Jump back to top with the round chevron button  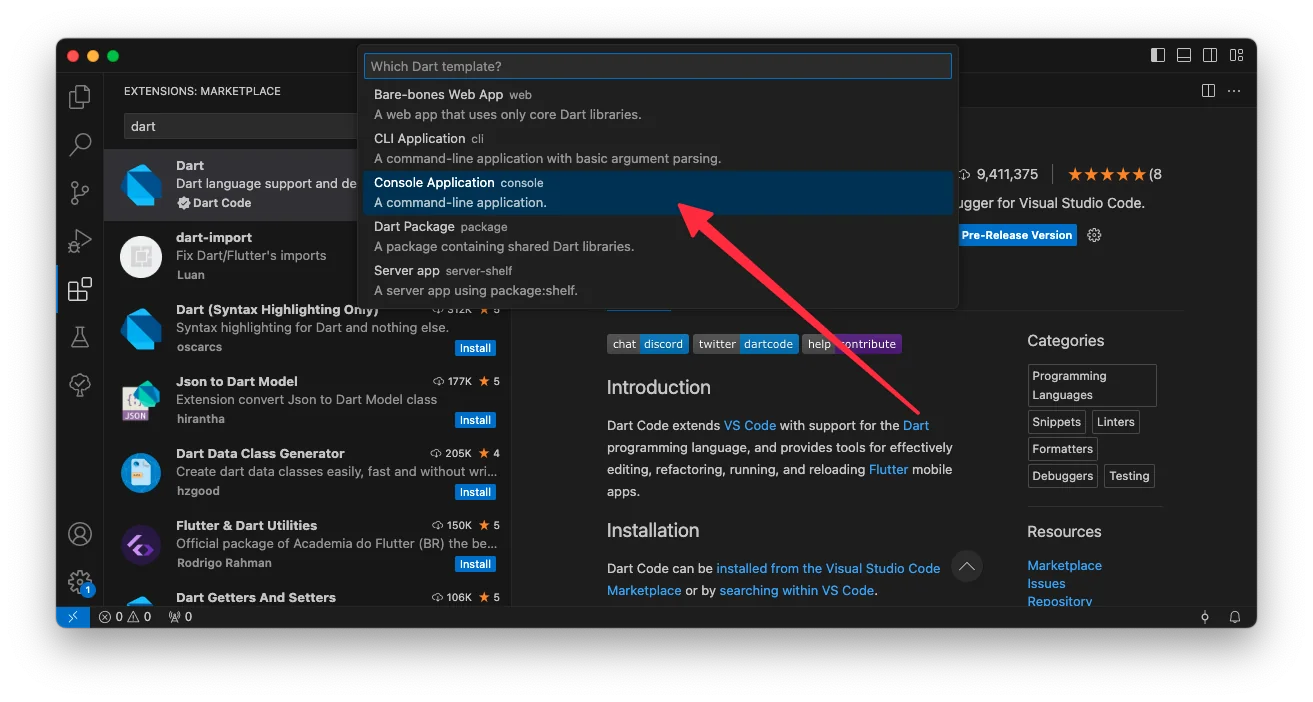pos(967,566)
